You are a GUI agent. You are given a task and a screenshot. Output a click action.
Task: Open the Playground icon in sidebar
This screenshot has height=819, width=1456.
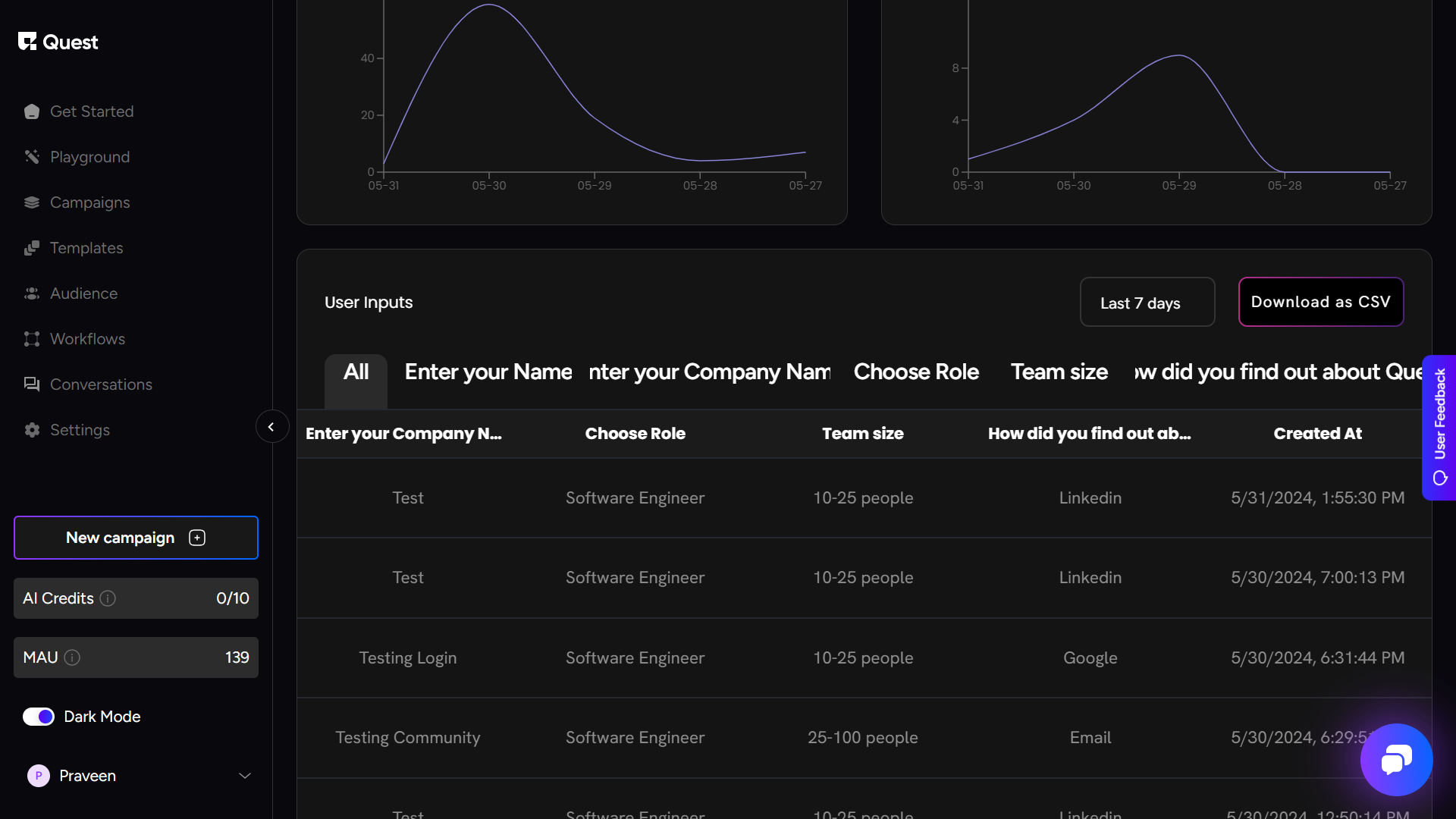point(32,157)
